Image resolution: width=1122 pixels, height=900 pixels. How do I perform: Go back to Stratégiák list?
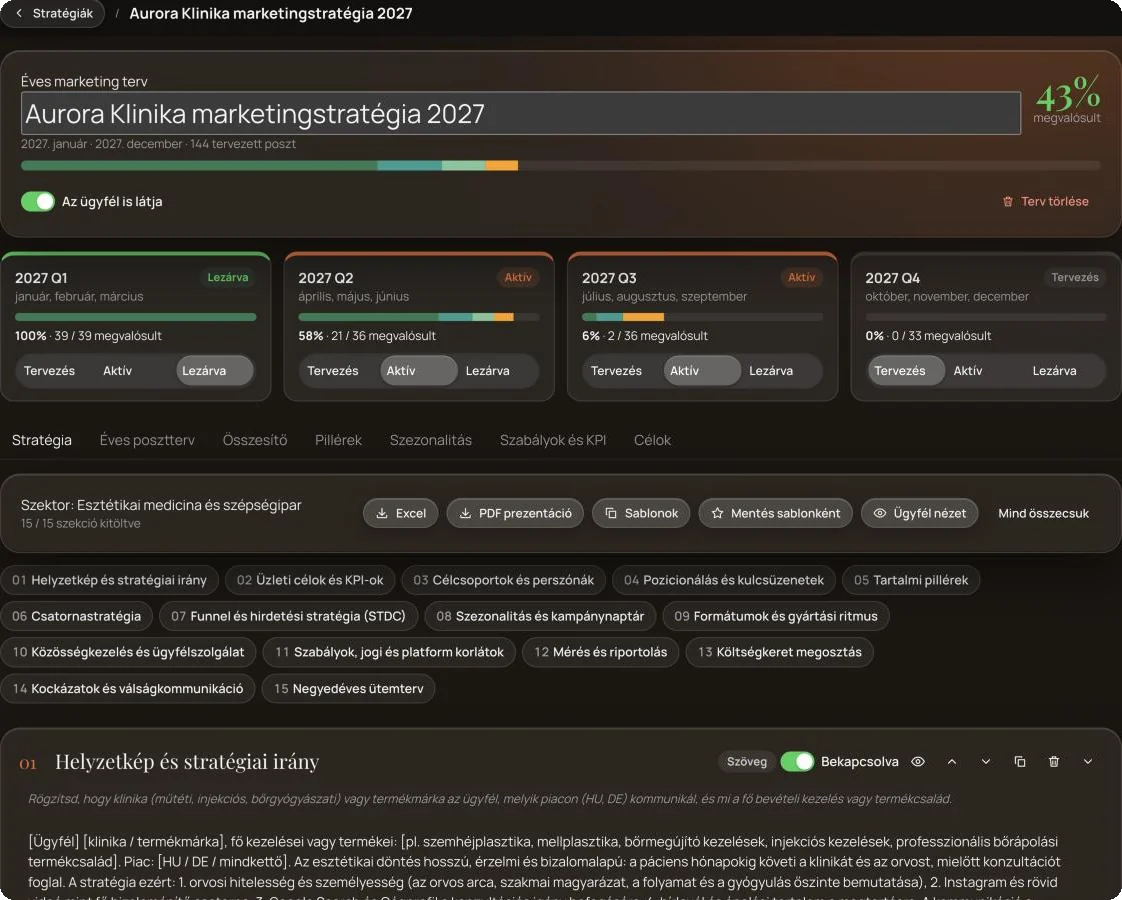coord(53,14)
